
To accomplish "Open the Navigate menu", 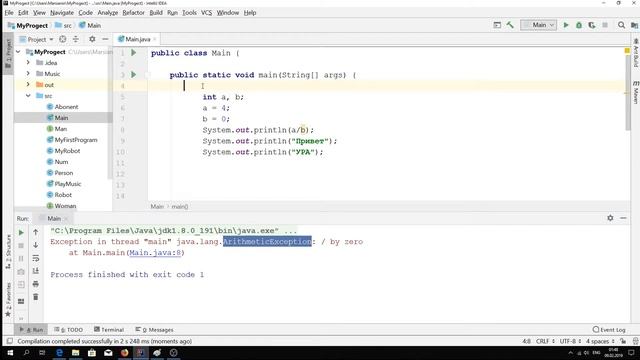I will pyautogui.click(x=62, y=13).
